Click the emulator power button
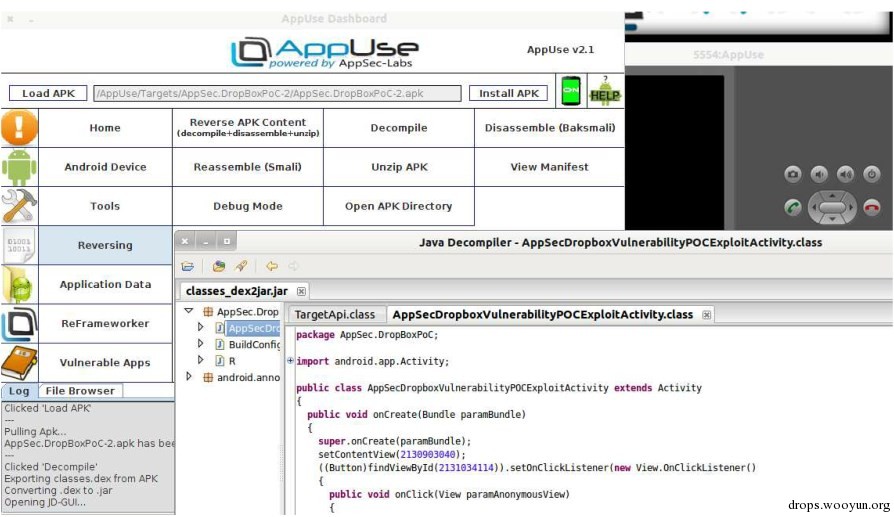This screenshot has width=894, height=517. [871, 174]
